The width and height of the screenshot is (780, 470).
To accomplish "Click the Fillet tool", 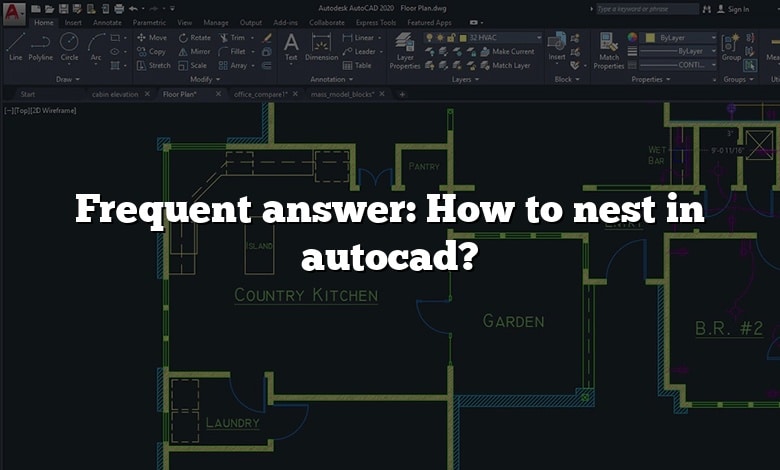I will [232, 51].
